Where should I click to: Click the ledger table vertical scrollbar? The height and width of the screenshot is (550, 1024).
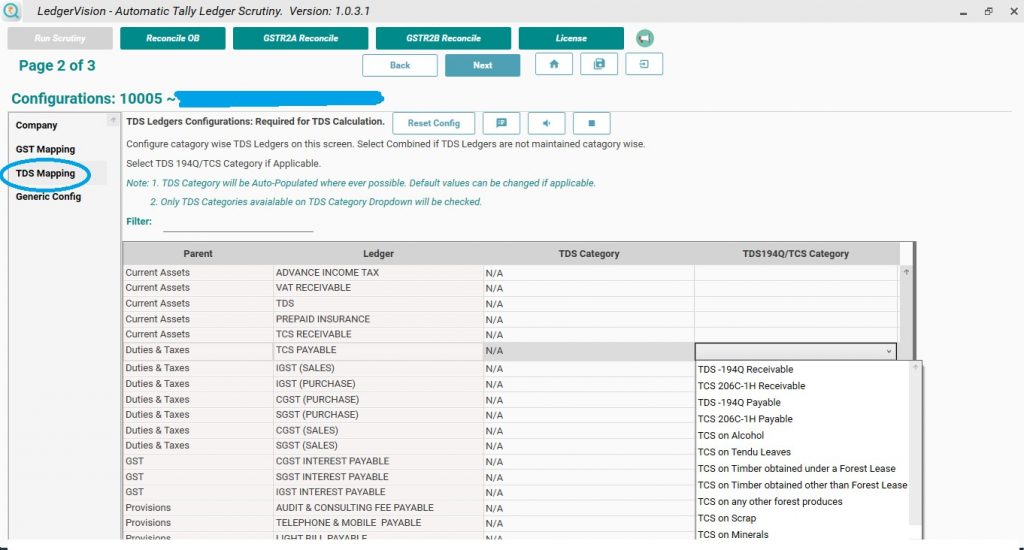(906, 400)
